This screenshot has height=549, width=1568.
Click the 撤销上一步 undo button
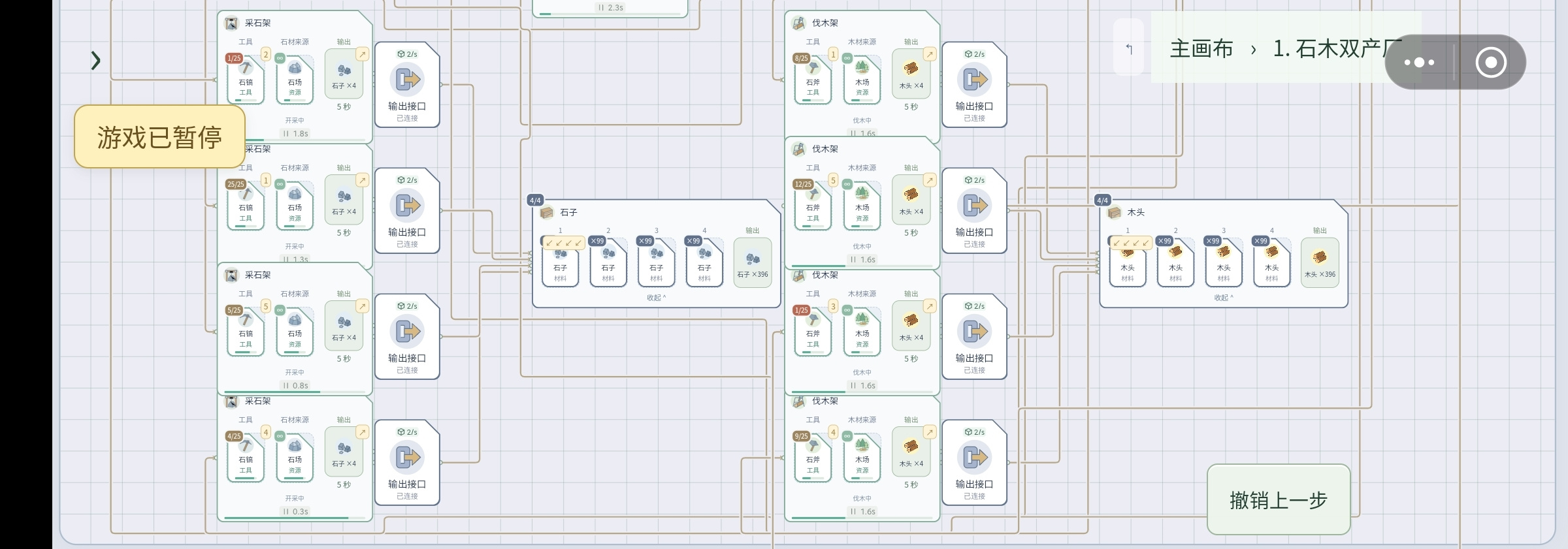1279,500
